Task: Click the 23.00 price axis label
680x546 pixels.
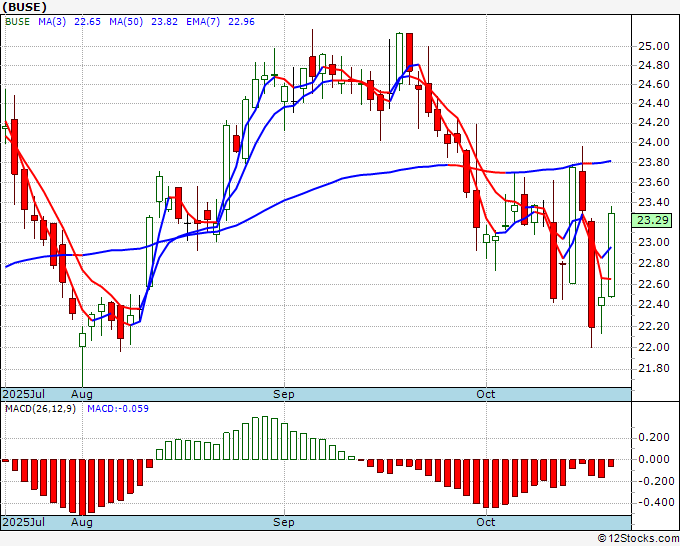Action: tap(654, 242)
